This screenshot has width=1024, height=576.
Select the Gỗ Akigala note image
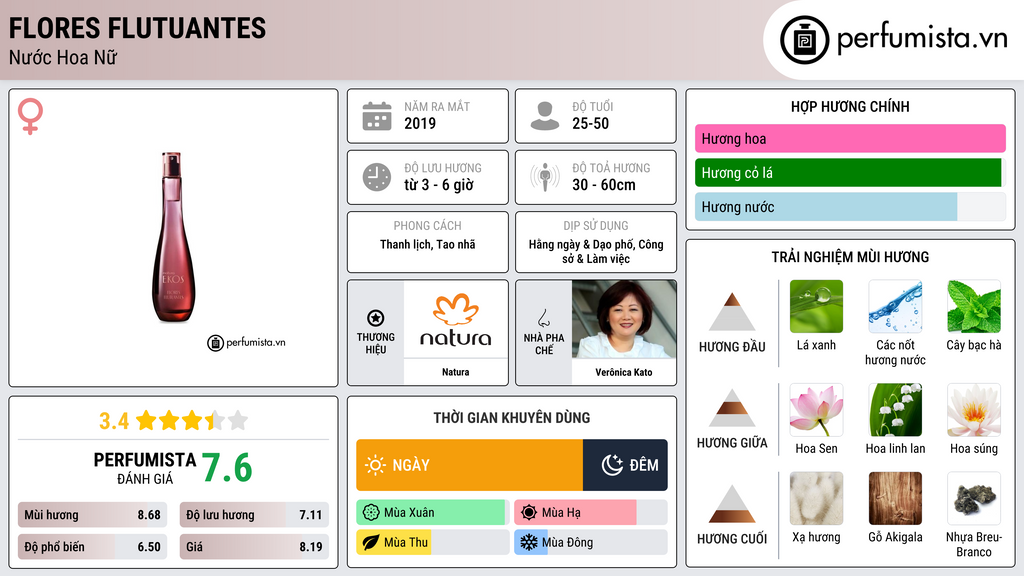click(895, 498)
